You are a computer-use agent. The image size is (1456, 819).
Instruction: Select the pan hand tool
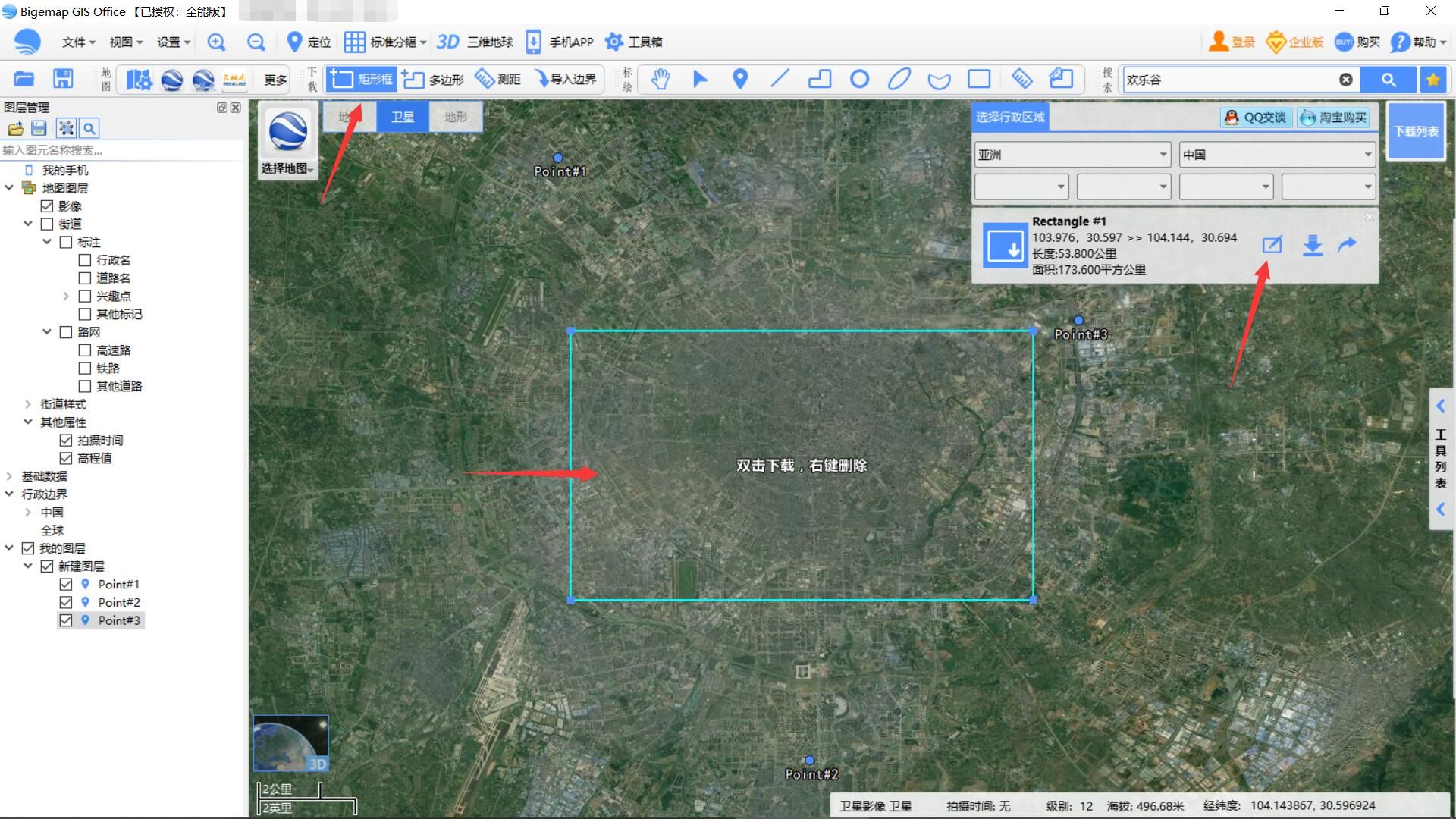click(x=661, y=79)
